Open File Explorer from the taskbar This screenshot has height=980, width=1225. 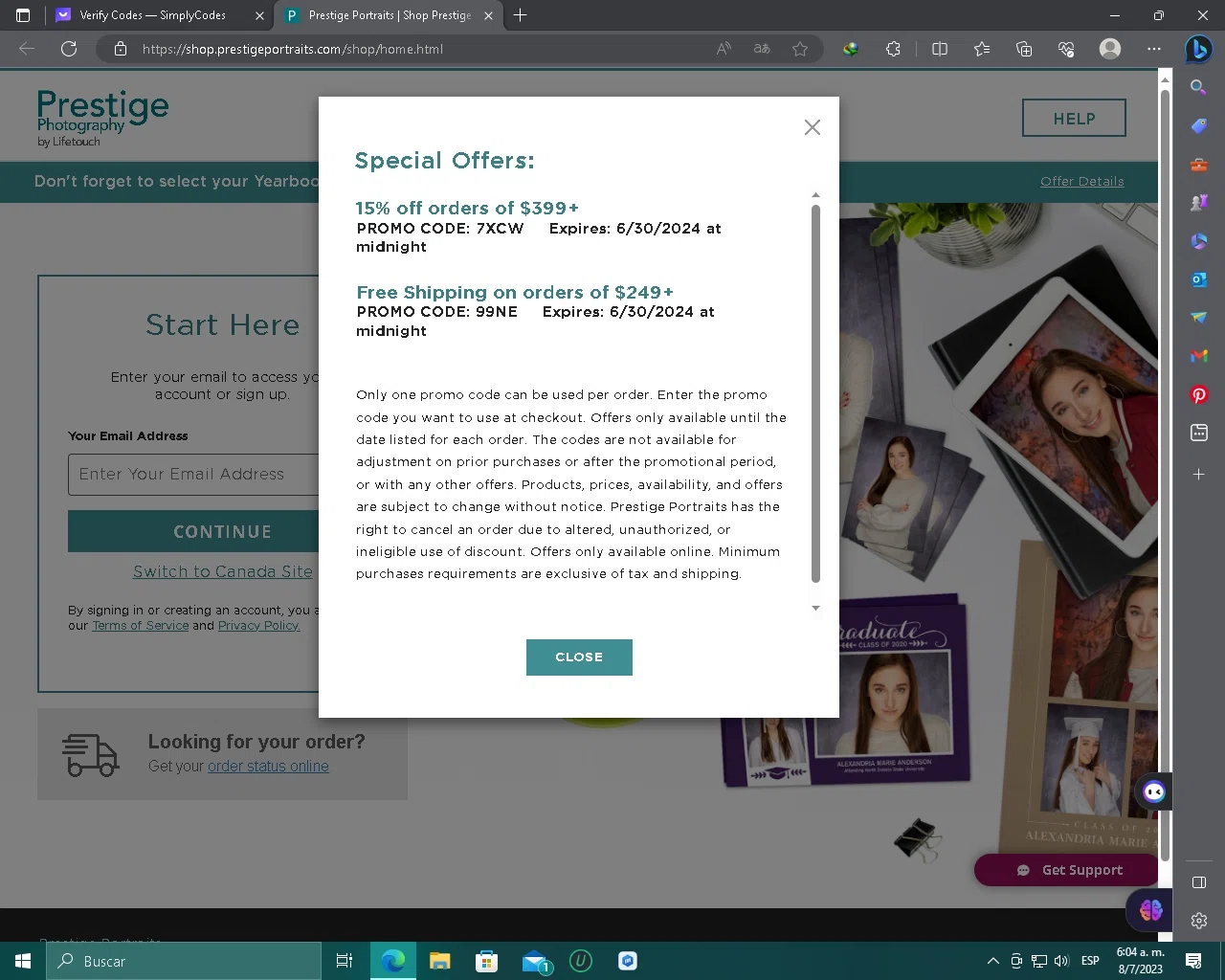pos(439,961)
